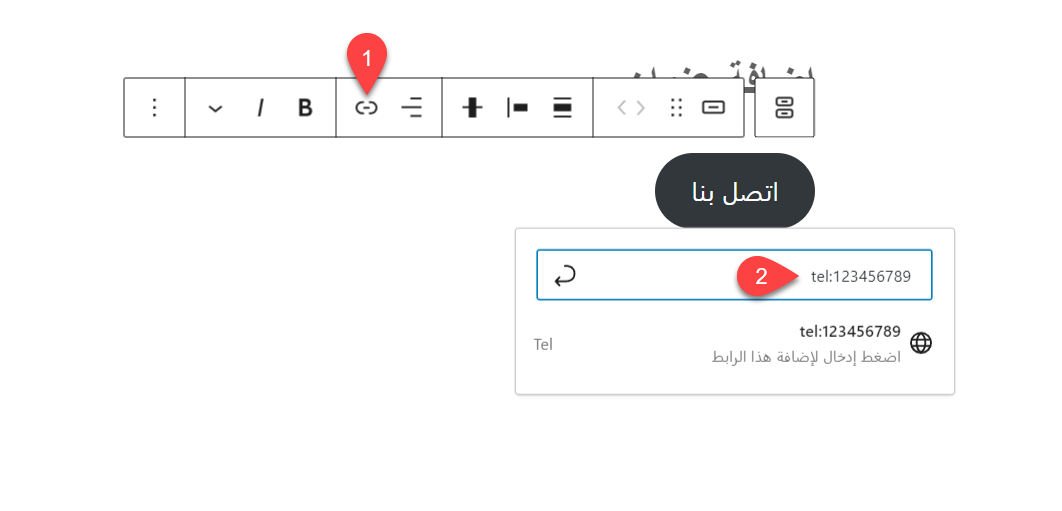This screenshot has height=511, width=1062.
Task: Open the vertical alignment option
Action: (x=473, y=108)
